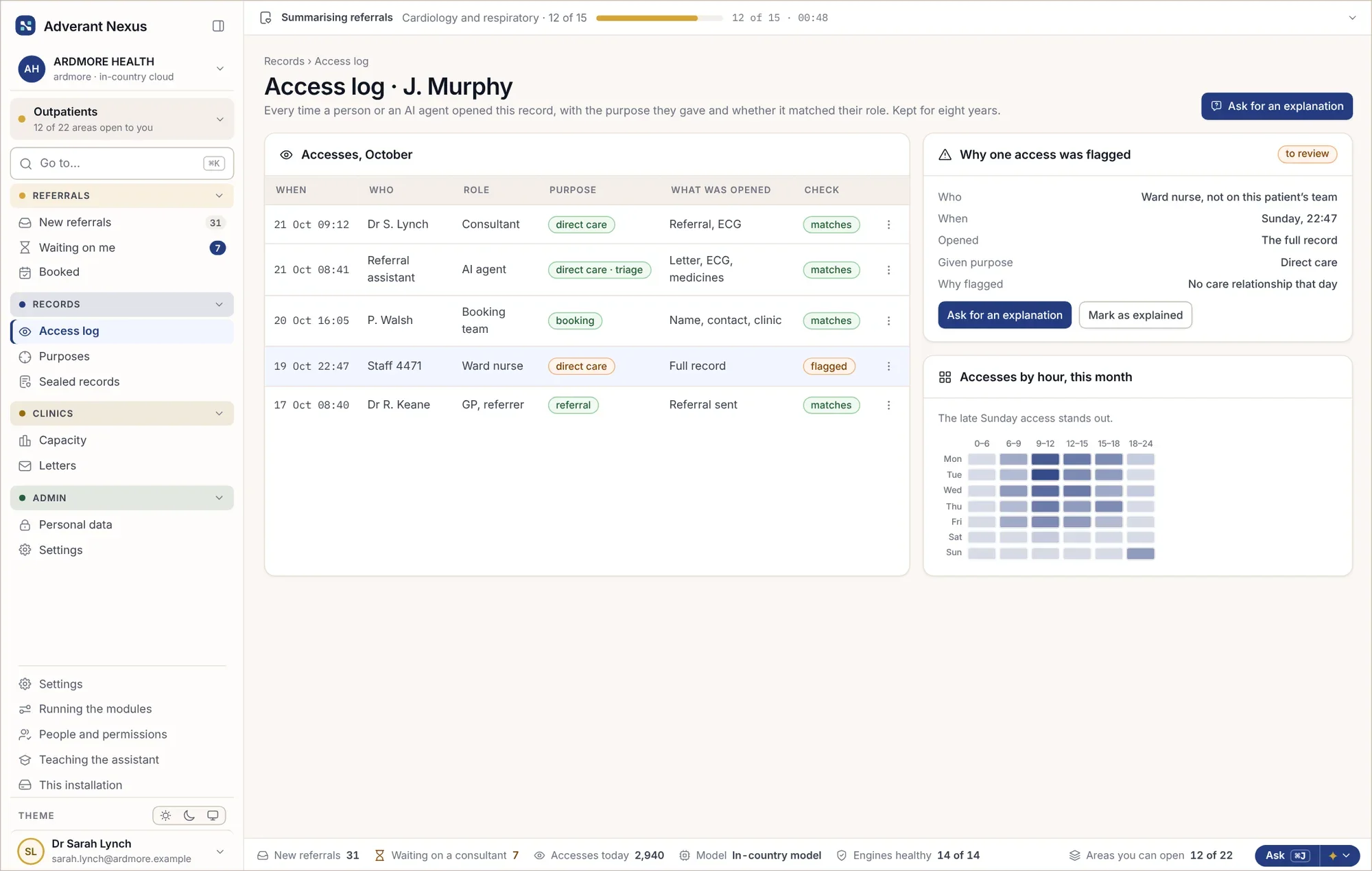The width and height of the screenshot is (1372, 871).
Task: Click the summarising referrals task icon
Action: click(x=265, y=18)
